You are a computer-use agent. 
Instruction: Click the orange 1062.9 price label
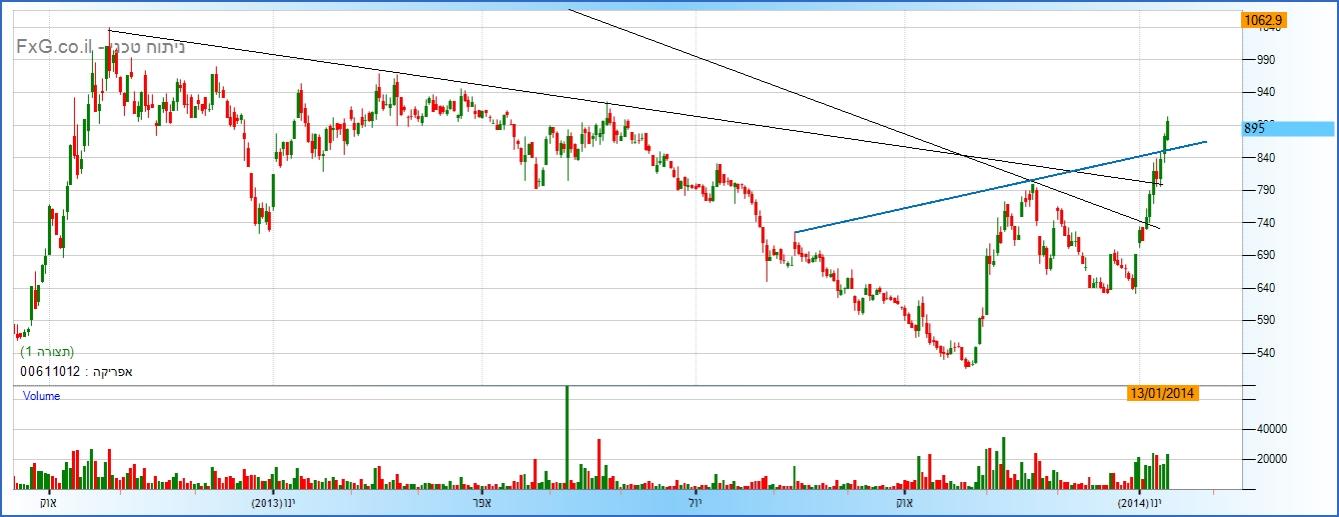pyautogui.click(x=1263, y=19)
